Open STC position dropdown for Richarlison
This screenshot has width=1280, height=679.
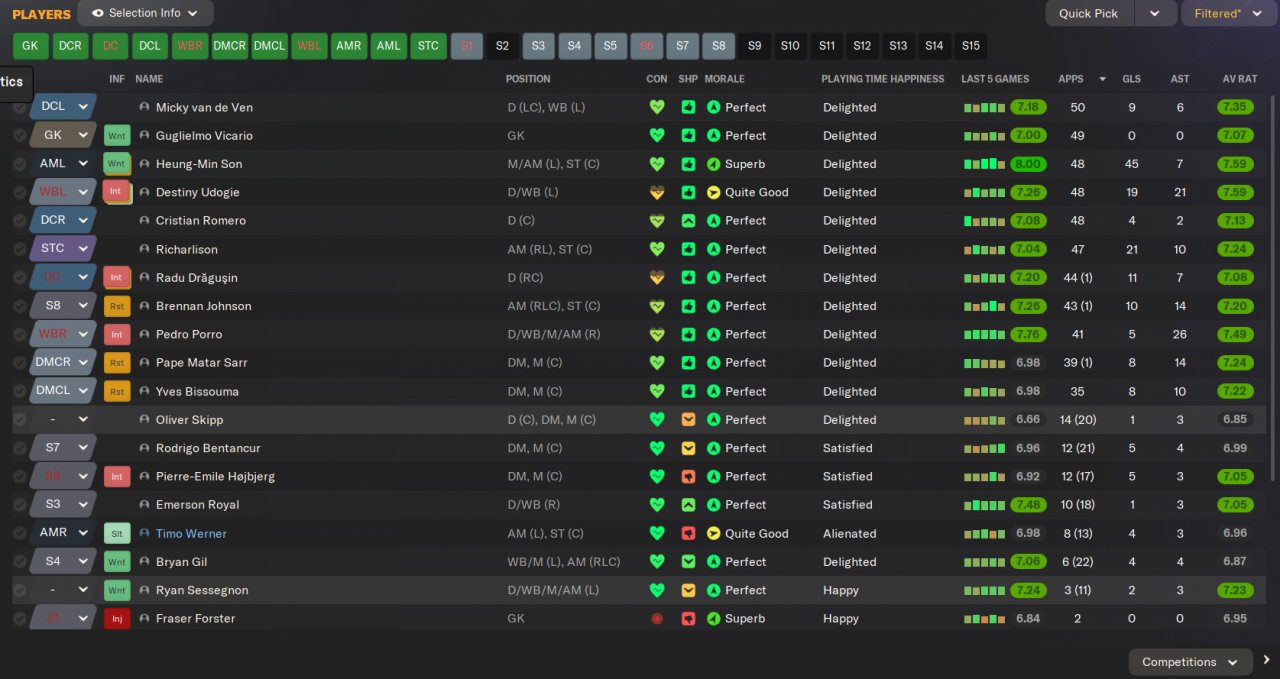click(63, 249)
